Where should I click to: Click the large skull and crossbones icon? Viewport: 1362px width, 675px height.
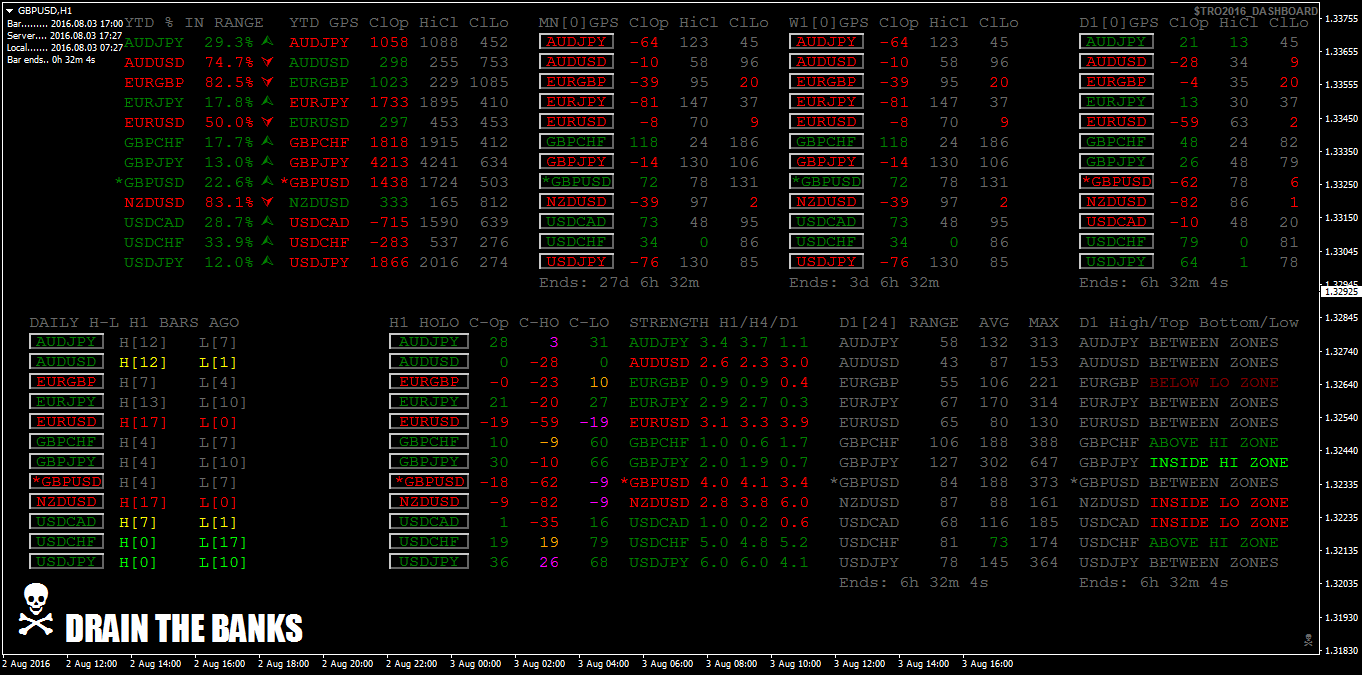(36, 608)
